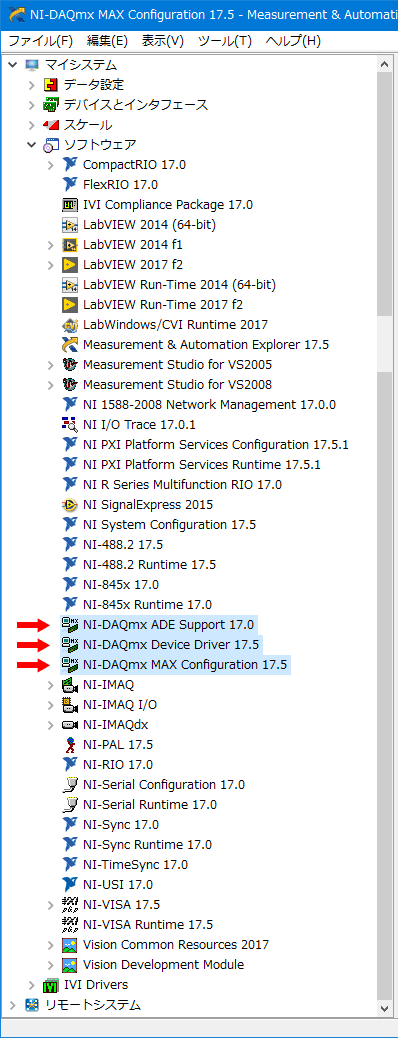Screen dimensions: 398x1038
Task: Click the NI-PAL 17.5 icon
Action: [70, 744]
